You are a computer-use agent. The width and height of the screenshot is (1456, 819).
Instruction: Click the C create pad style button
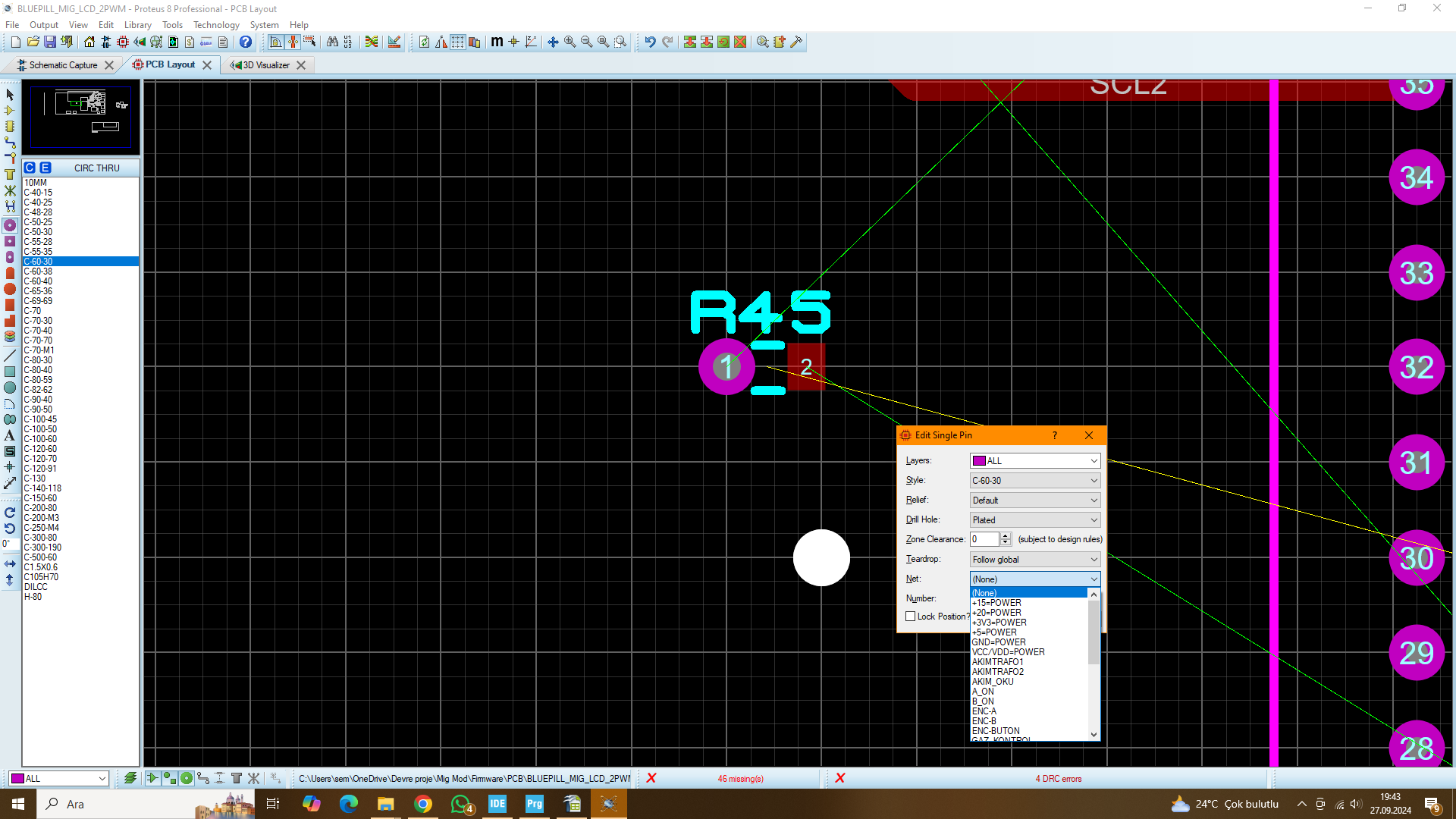30,168
